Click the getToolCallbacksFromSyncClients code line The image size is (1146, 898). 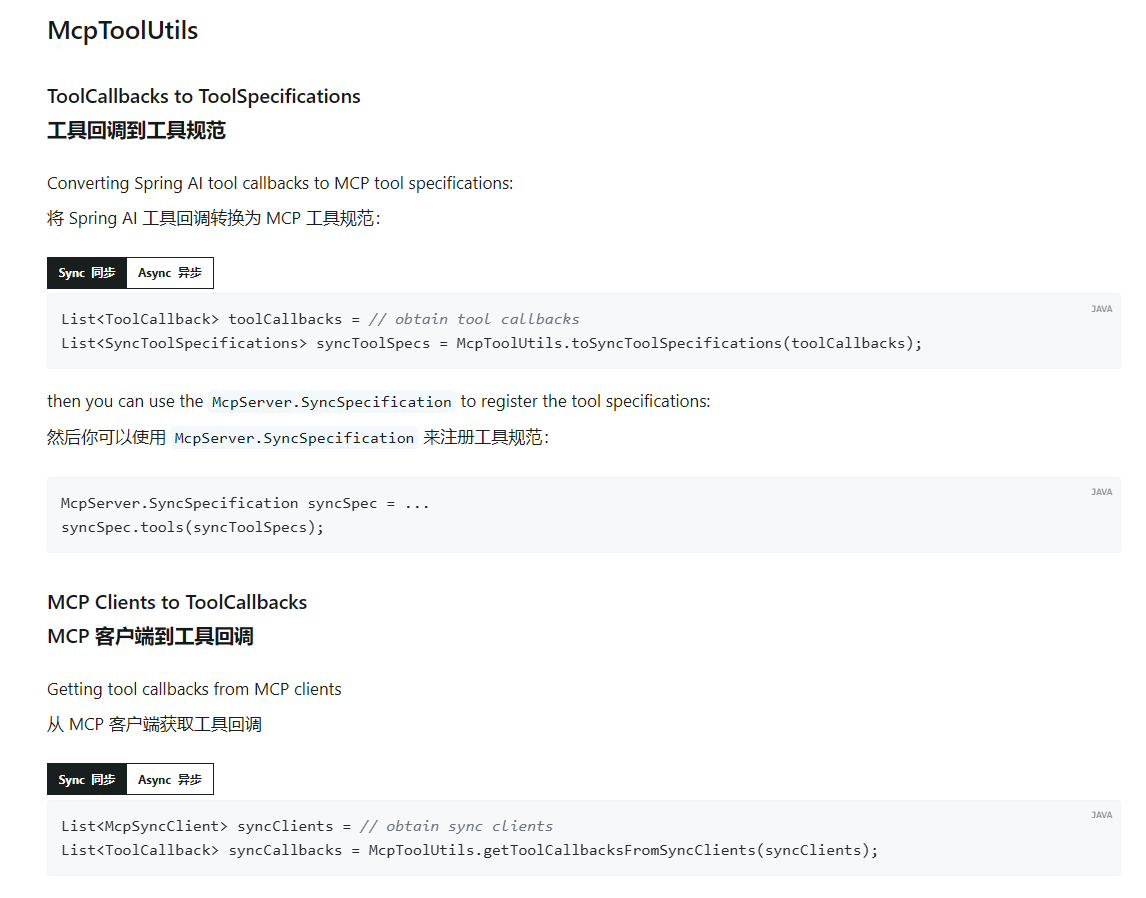469,850
